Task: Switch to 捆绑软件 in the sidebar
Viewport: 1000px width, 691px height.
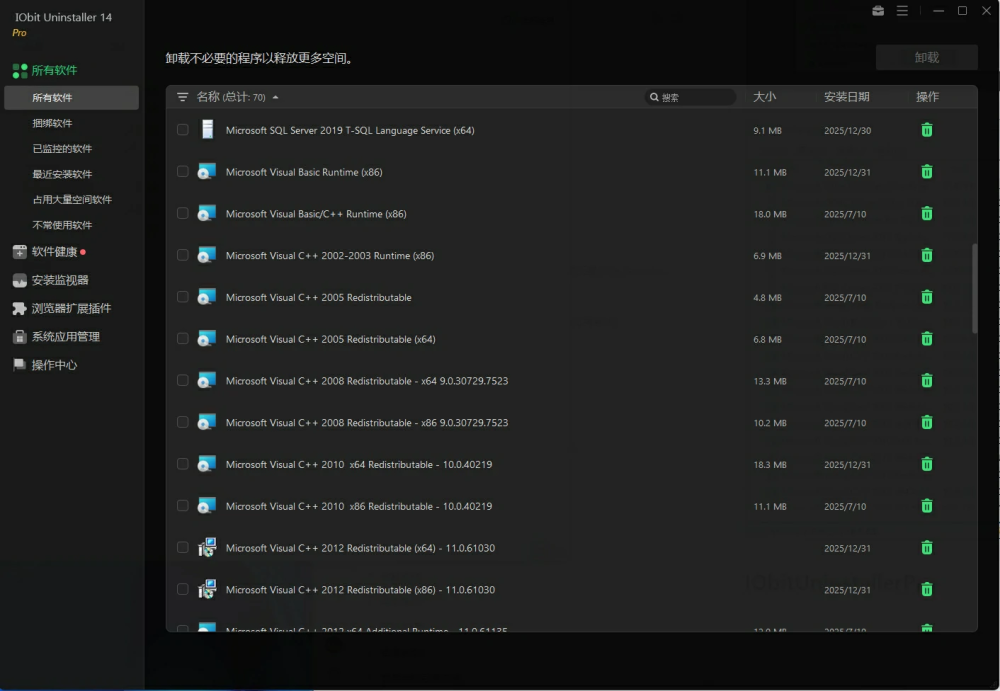Action: (x=52, y=123)
